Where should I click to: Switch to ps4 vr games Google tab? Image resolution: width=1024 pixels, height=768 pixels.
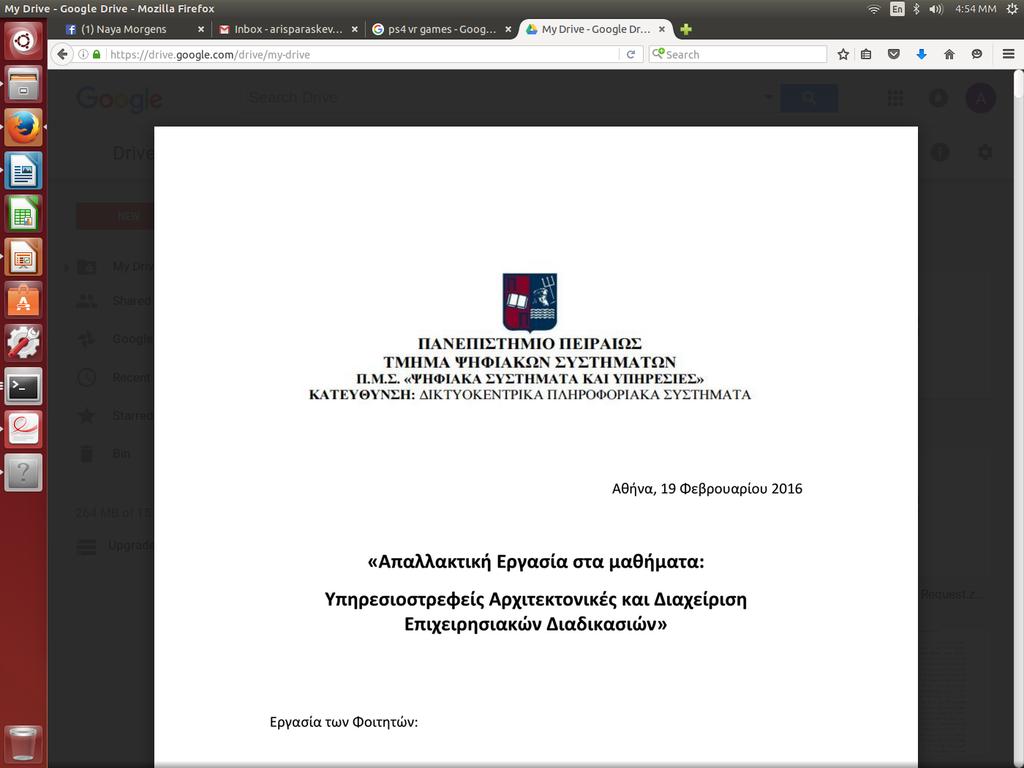pyautogui.click(x=442, y=29)
